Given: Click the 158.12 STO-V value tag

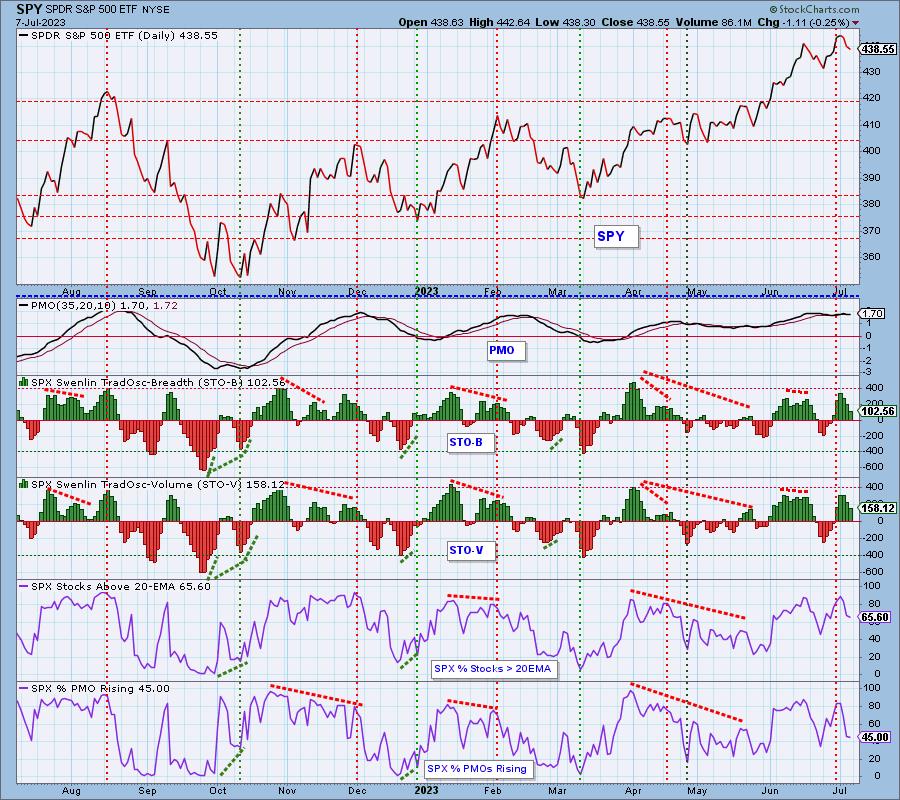Looking at the screenshot, I should coord(878,508).
